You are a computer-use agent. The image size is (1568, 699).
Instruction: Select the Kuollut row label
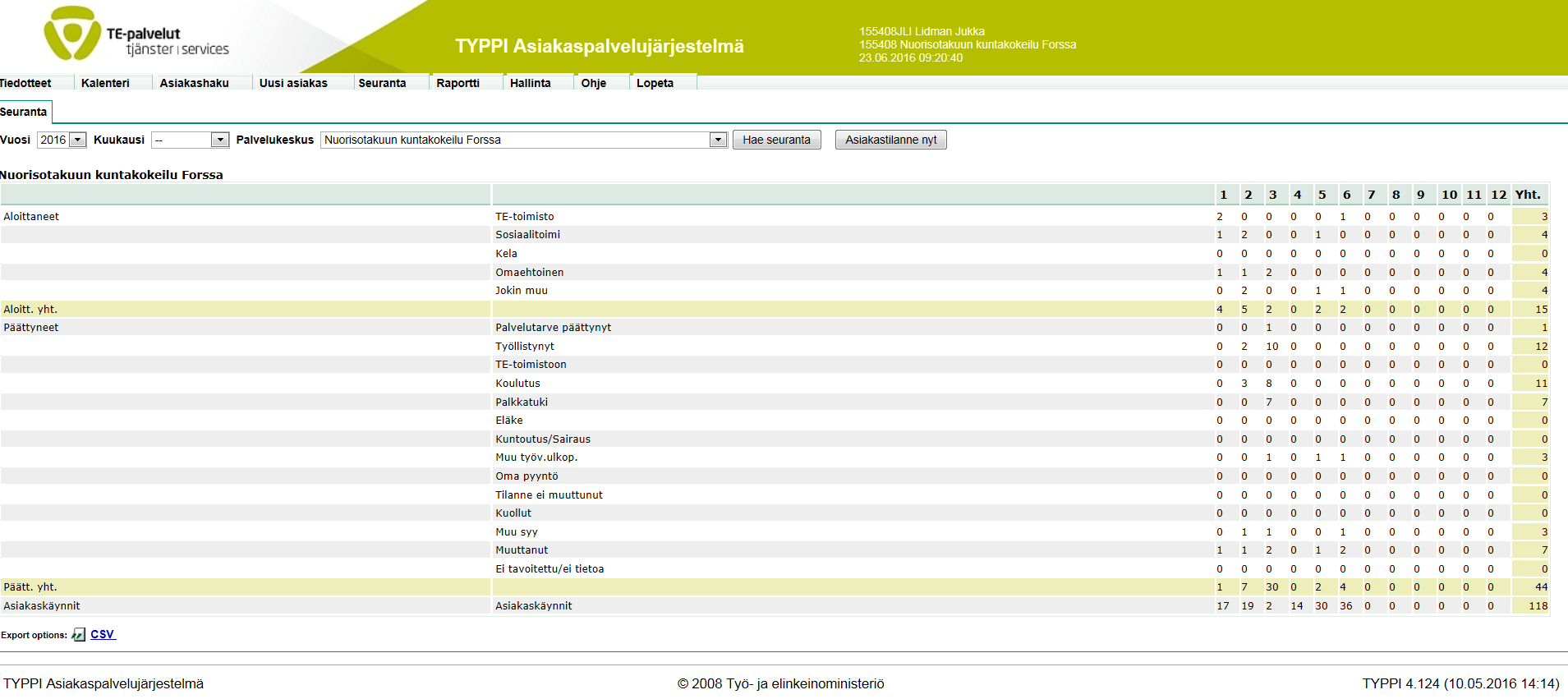point(513,513)
